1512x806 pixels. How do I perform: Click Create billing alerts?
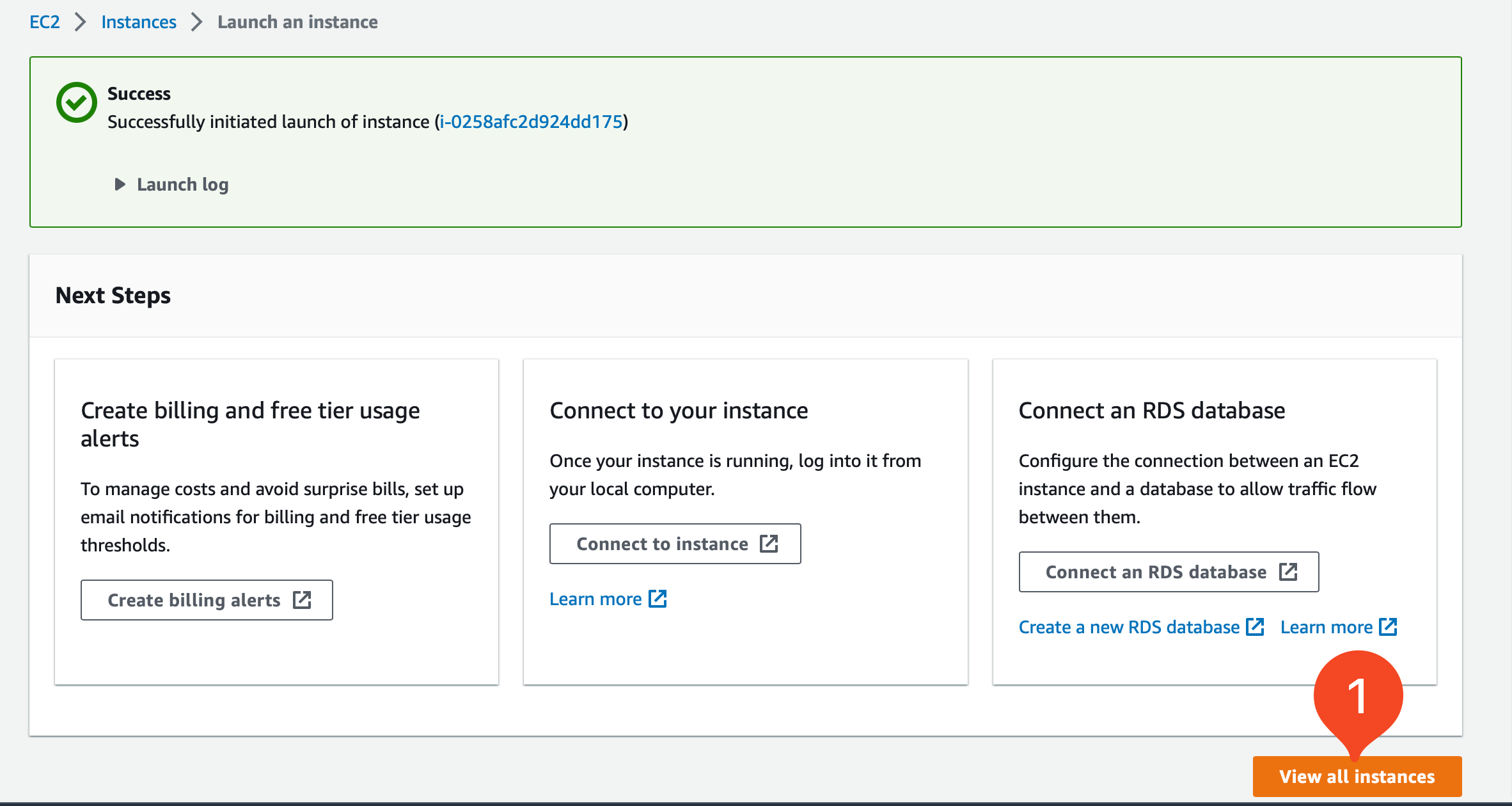tap(194, 600)
